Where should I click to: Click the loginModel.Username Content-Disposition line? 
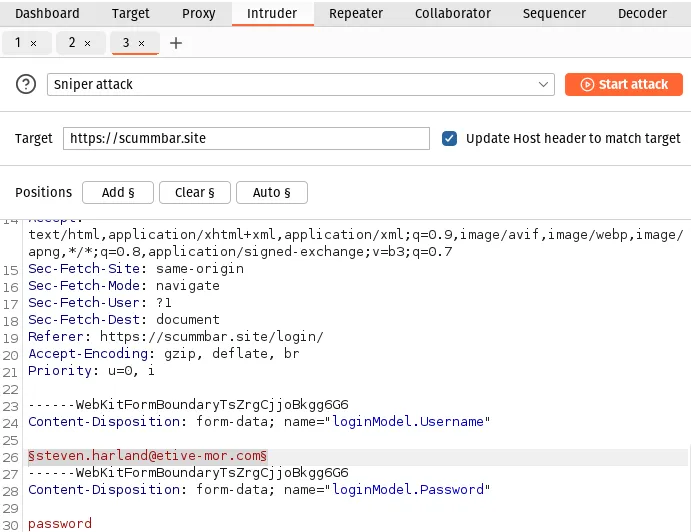[259, 421]
